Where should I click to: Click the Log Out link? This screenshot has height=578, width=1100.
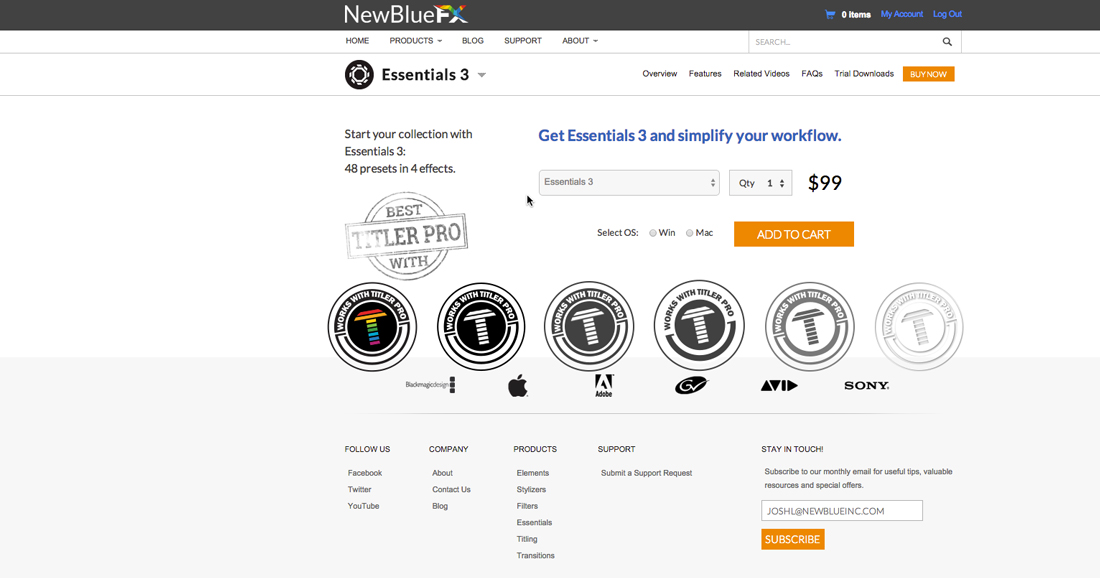click(x=947, y=14)
